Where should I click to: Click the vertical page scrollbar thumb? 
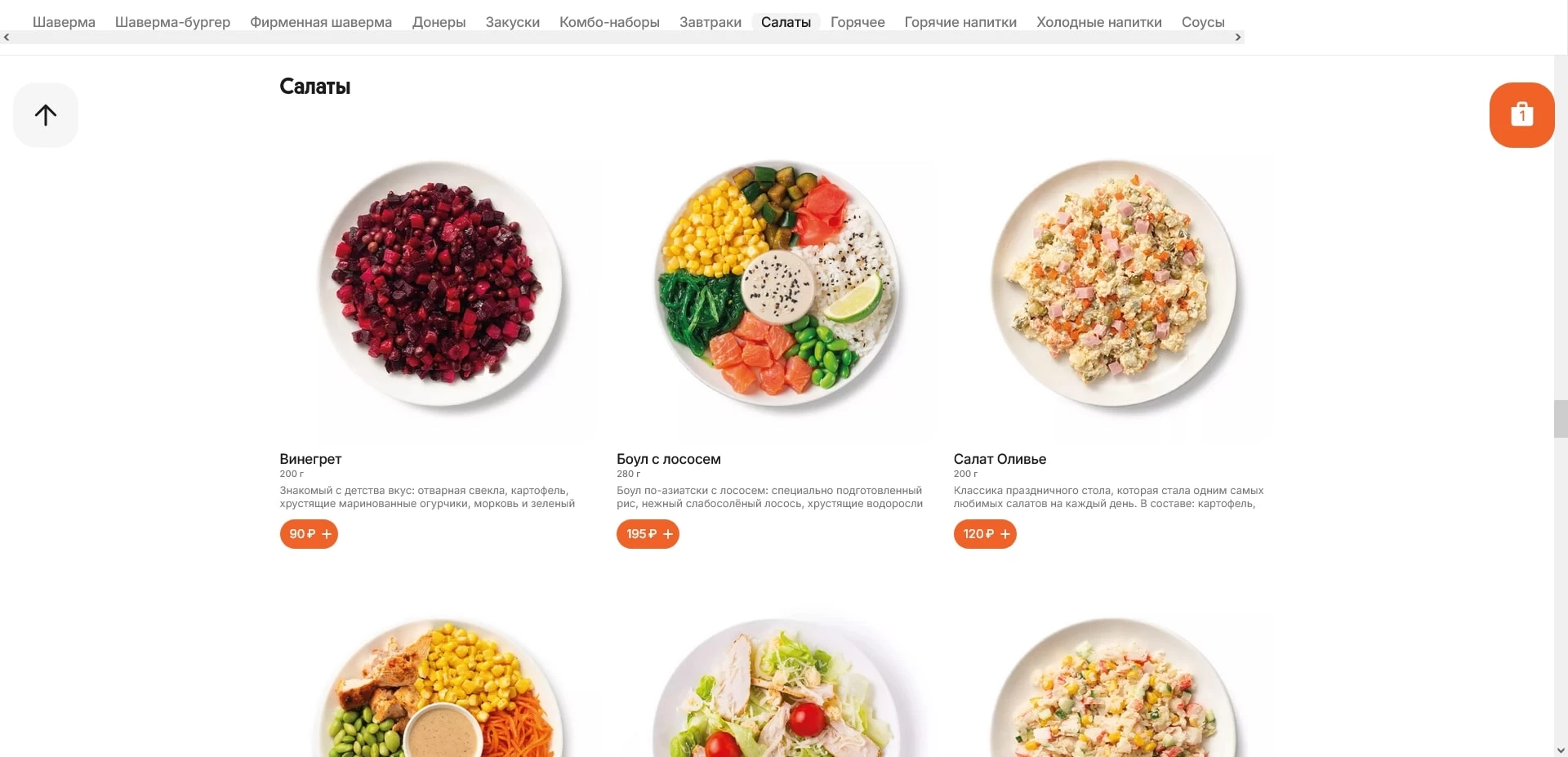(x=1561, y=419)
